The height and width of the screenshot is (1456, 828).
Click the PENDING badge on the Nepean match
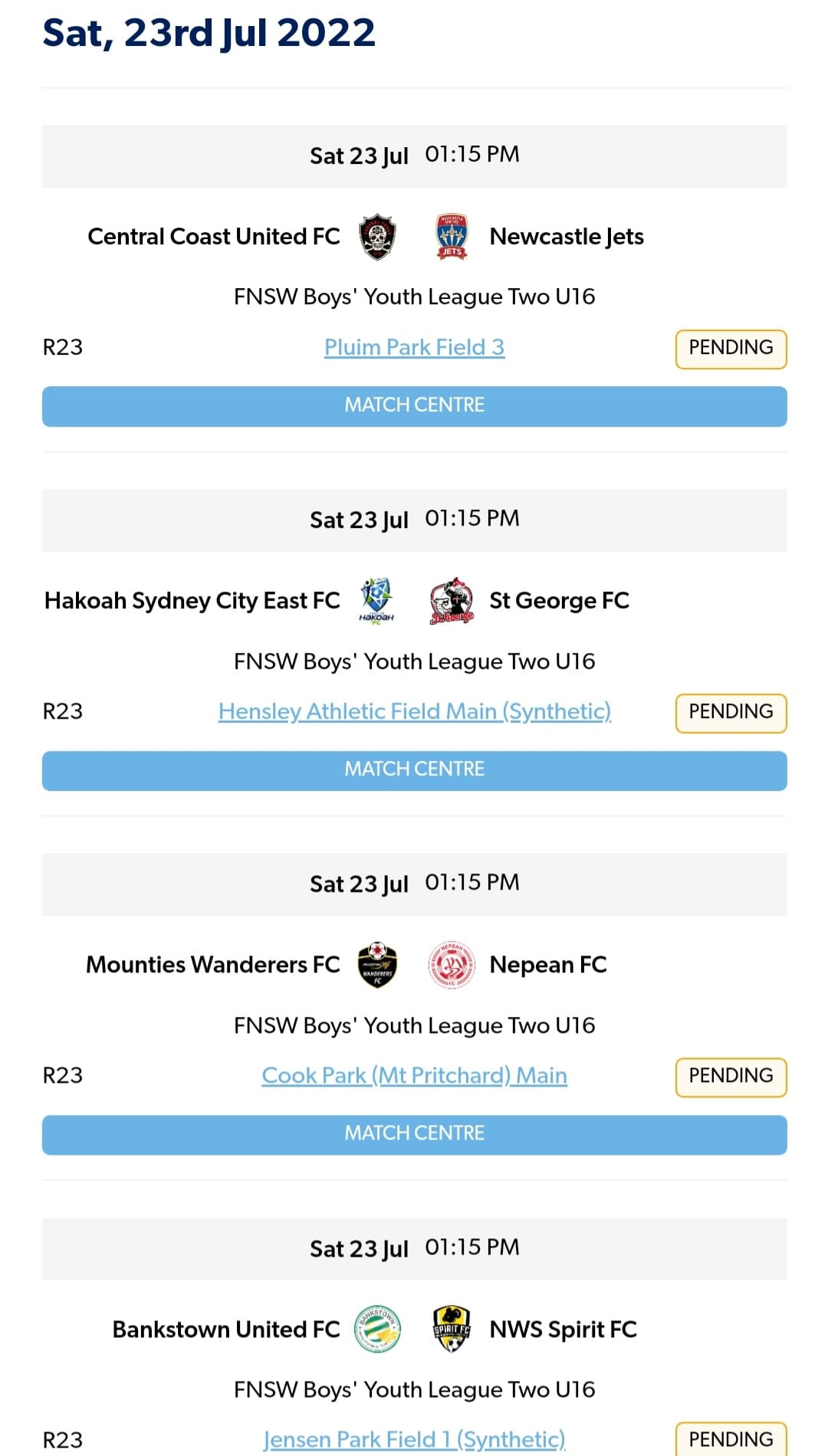[730, 1076]
